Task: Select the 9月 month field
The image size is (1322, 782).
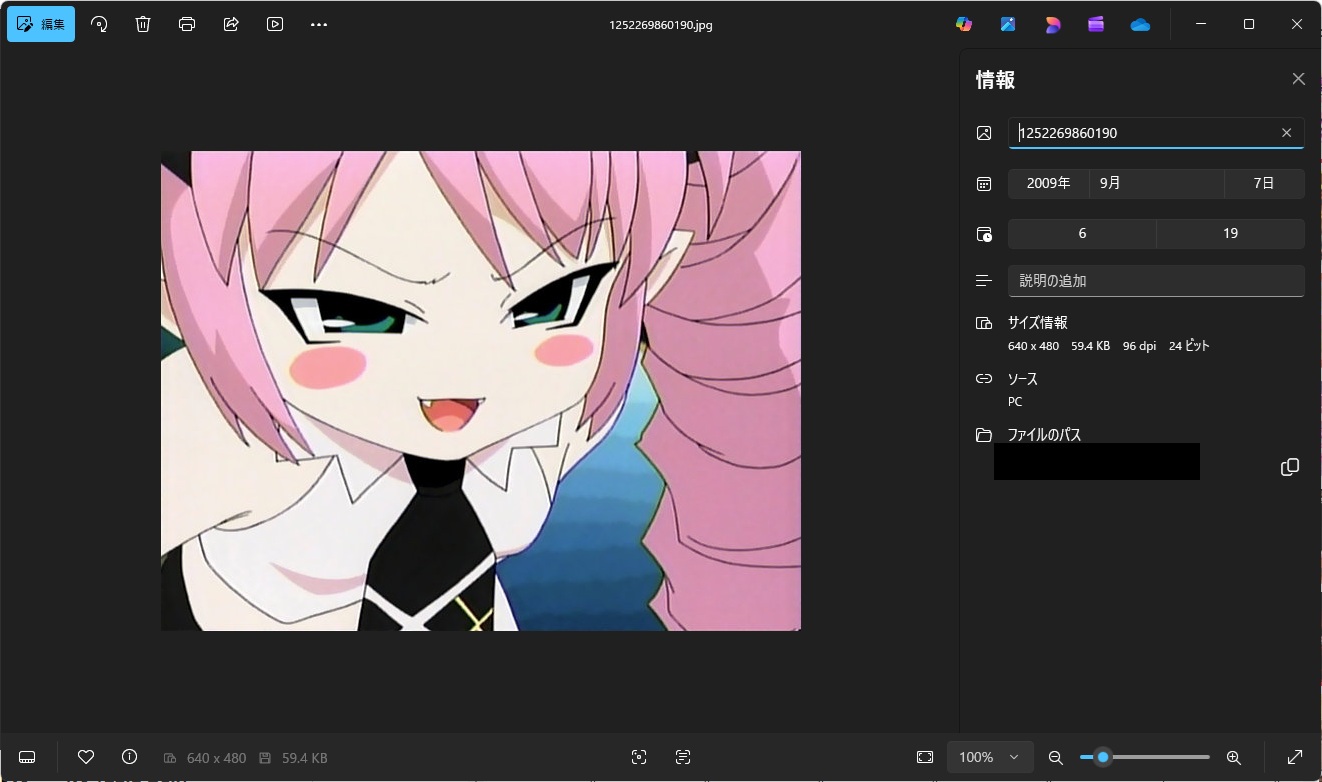Action: pyautogui.click(x=1155, y=183)
